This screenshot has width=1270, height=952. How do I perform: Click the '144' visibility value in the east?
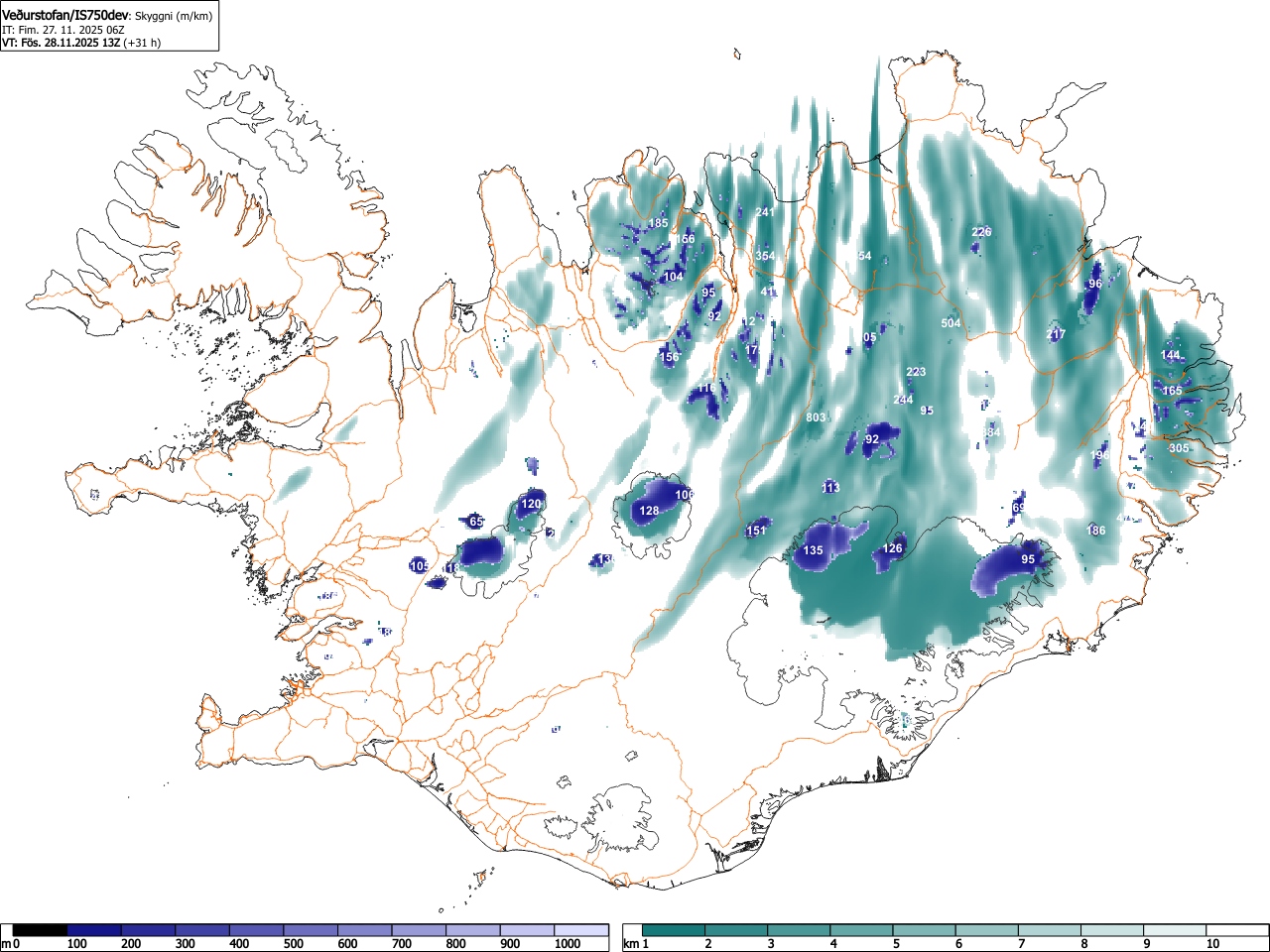(1171, 355)
